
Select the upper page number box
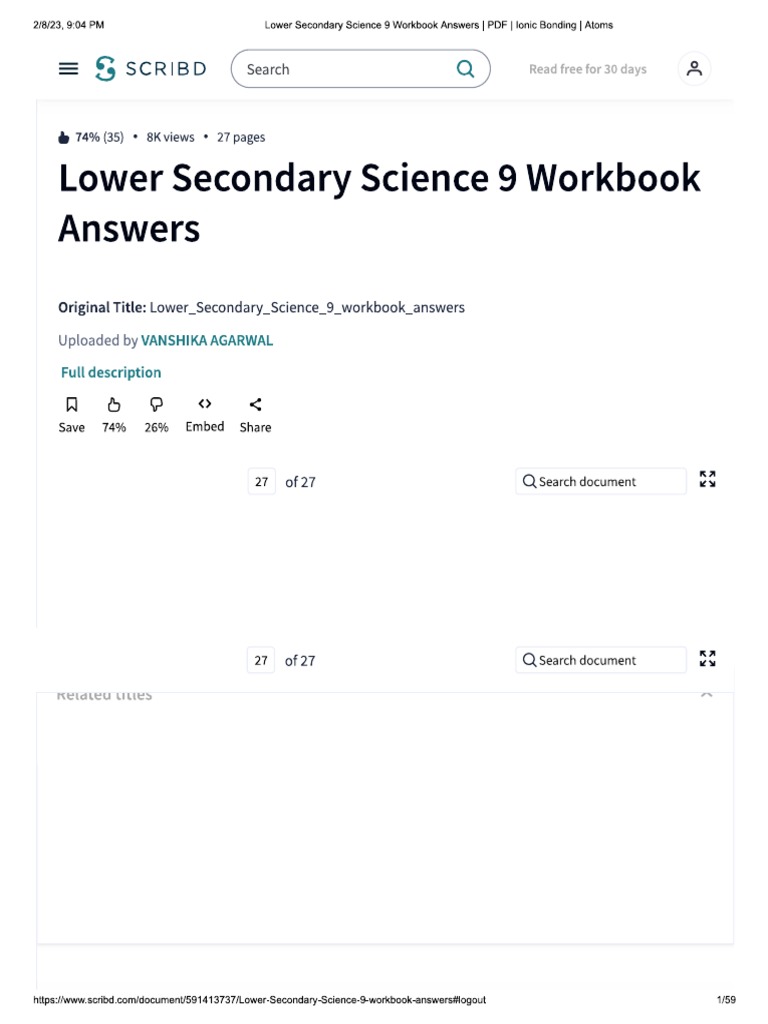pyautogui.click(x=261, y=482)
